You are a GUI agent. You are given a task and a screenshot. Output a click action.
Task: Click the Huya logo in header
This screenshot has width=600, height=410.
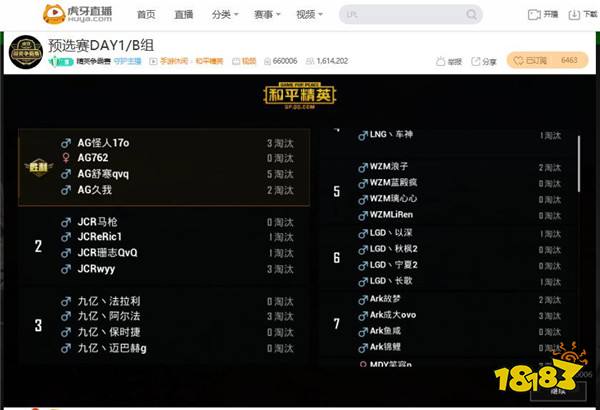[76, 14]
